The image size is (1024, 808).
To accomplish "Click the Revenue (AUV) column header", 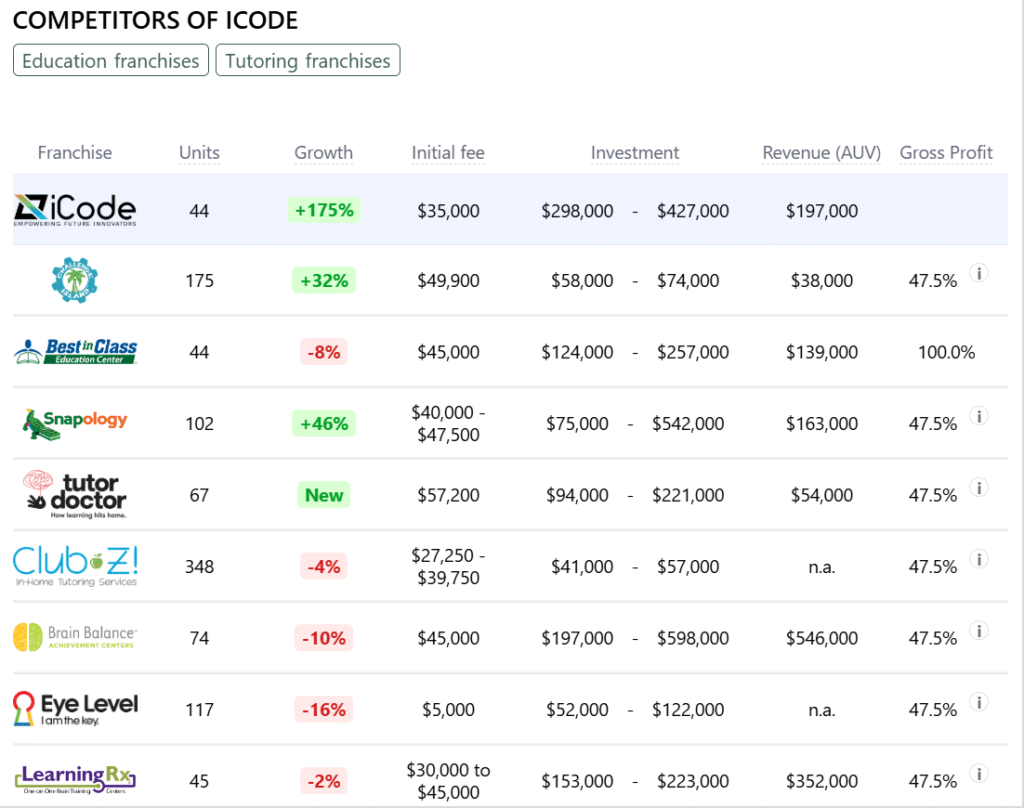I will pyautogui.click(x=822, y=152).
